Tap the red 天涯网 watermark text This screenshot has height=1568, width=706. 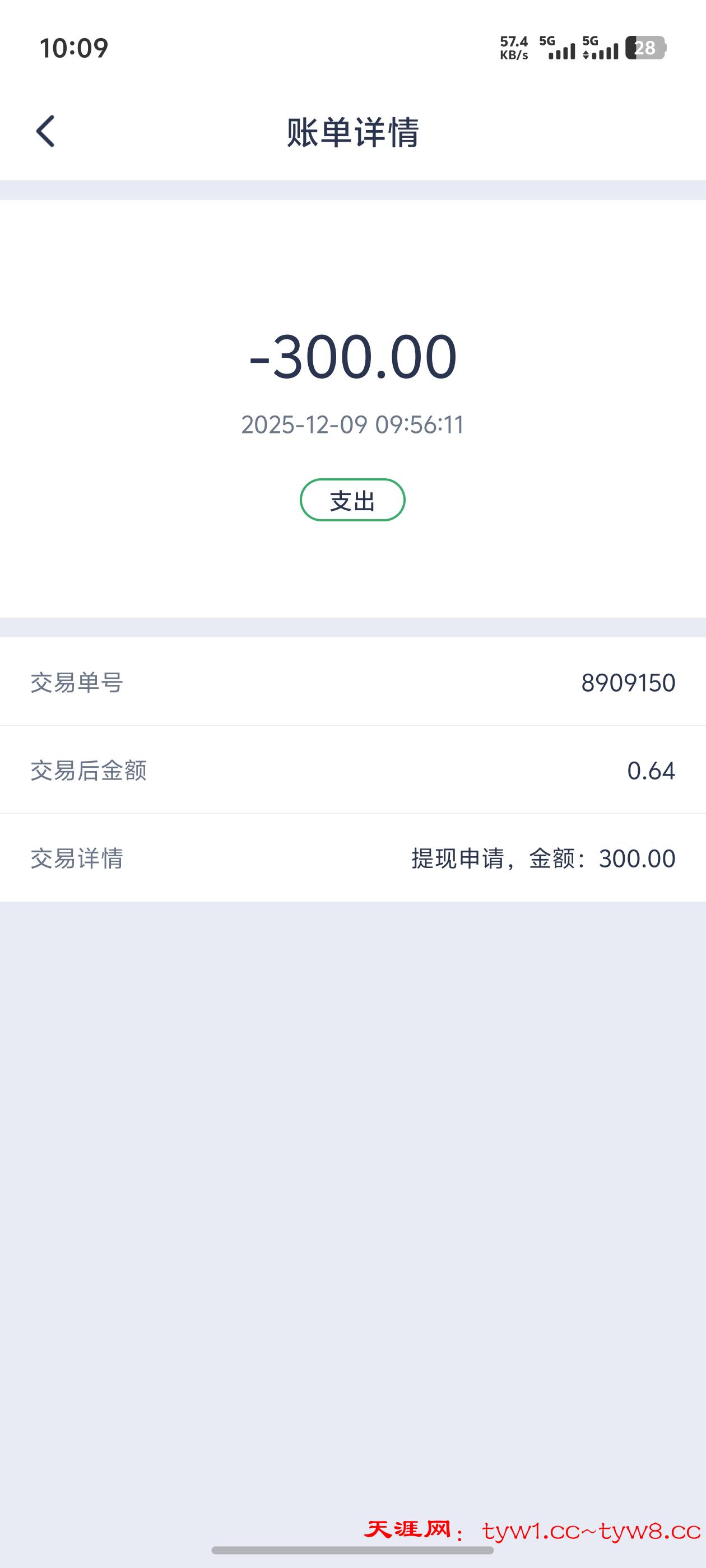[x=407, y=1530]
